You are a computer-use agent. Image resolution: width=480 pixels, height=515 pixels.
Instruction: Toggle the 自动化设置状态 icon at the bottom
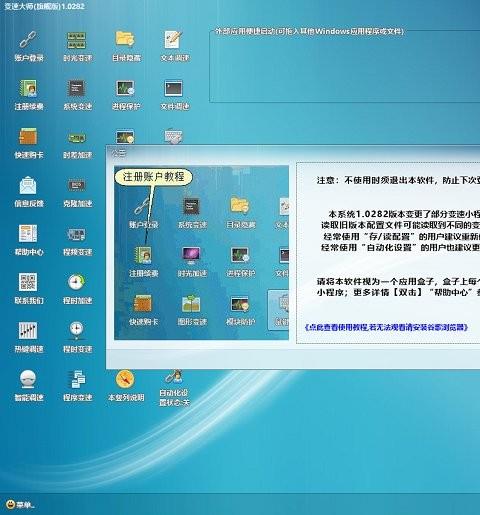pos(174,377)
